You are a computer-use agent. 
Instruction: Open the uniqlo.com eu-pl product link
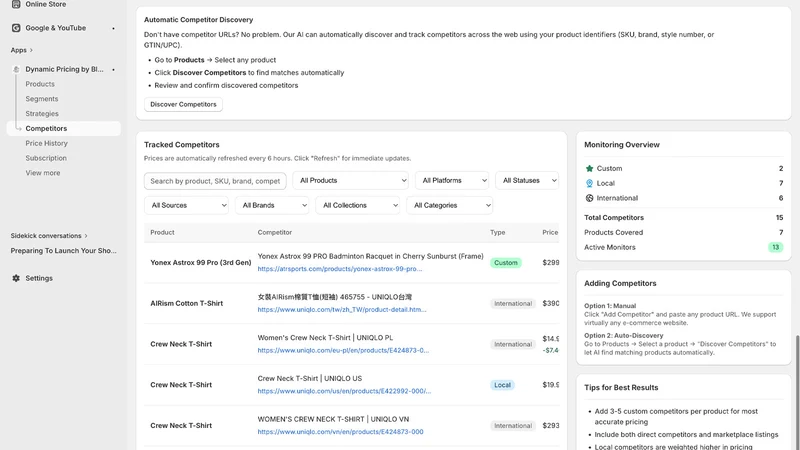click(343, 351)
